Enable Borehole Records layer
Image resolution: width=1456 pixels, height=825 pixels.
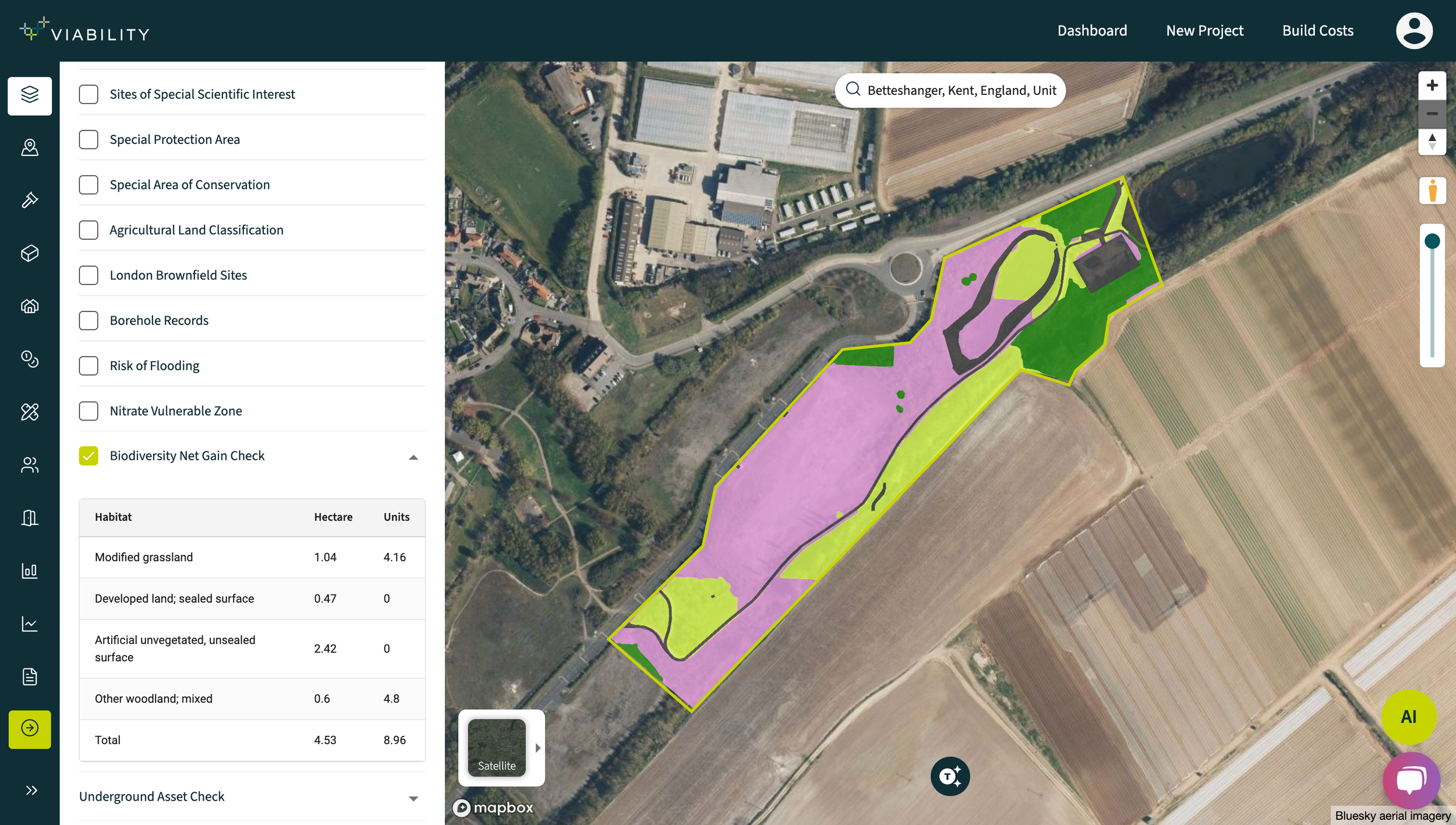[89, 320]
